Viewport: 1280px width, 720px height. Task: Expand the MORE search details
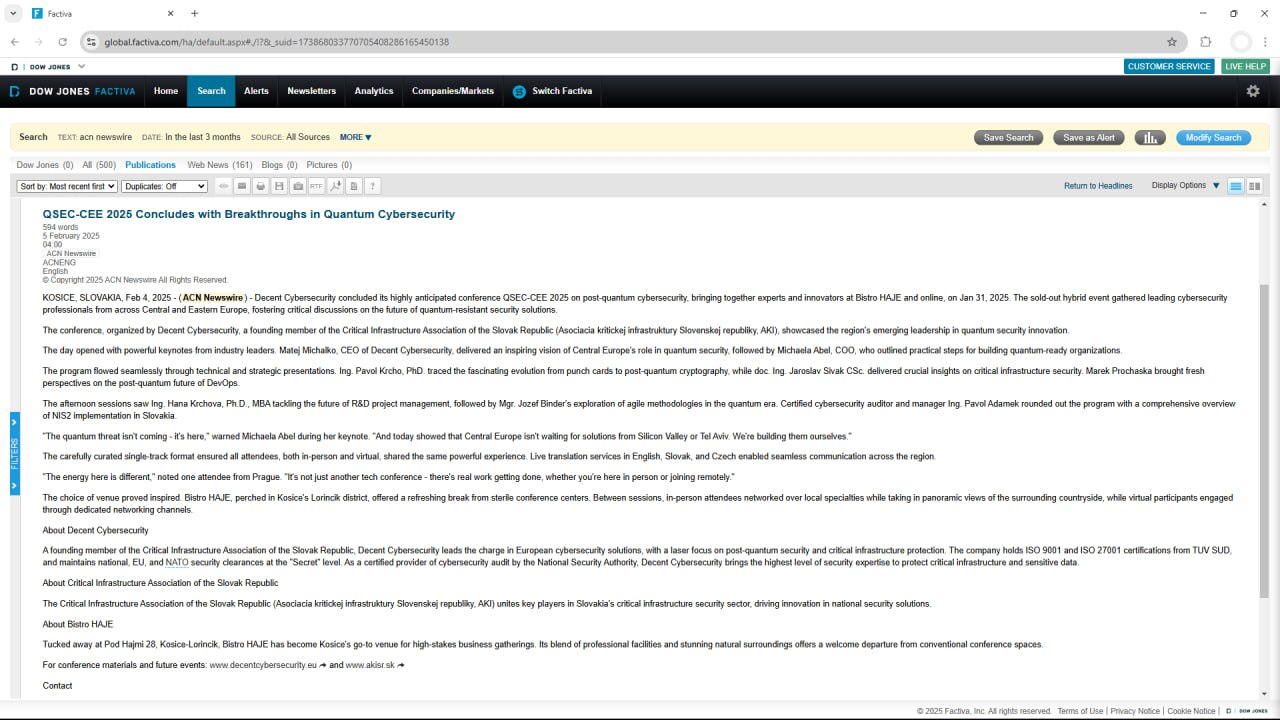click(x=355, y=137)
